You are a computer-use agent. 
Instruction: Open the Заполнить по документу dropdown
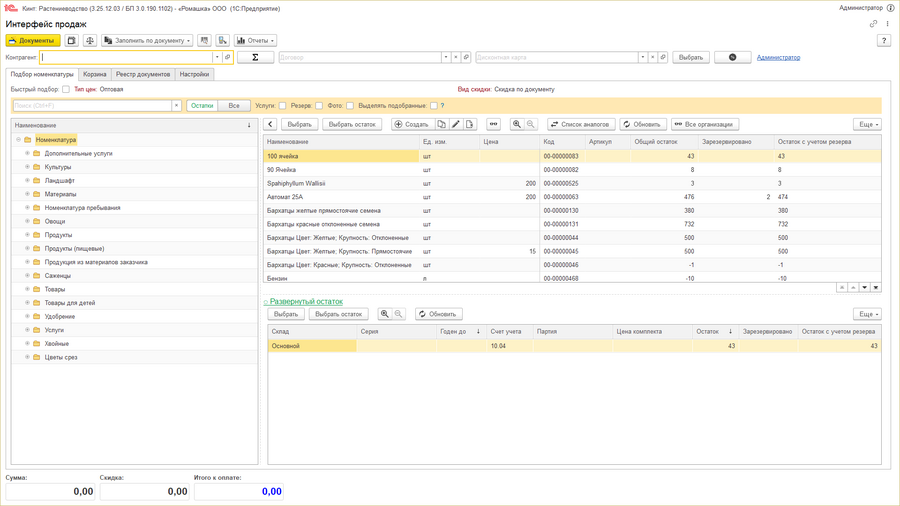click(148, 41)
